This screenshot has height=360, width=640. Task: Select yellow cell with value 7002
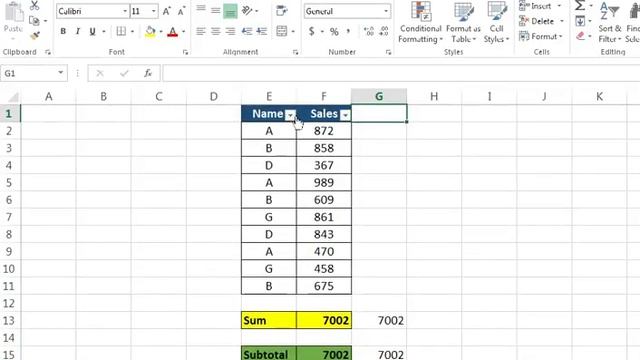coord(324,320)
